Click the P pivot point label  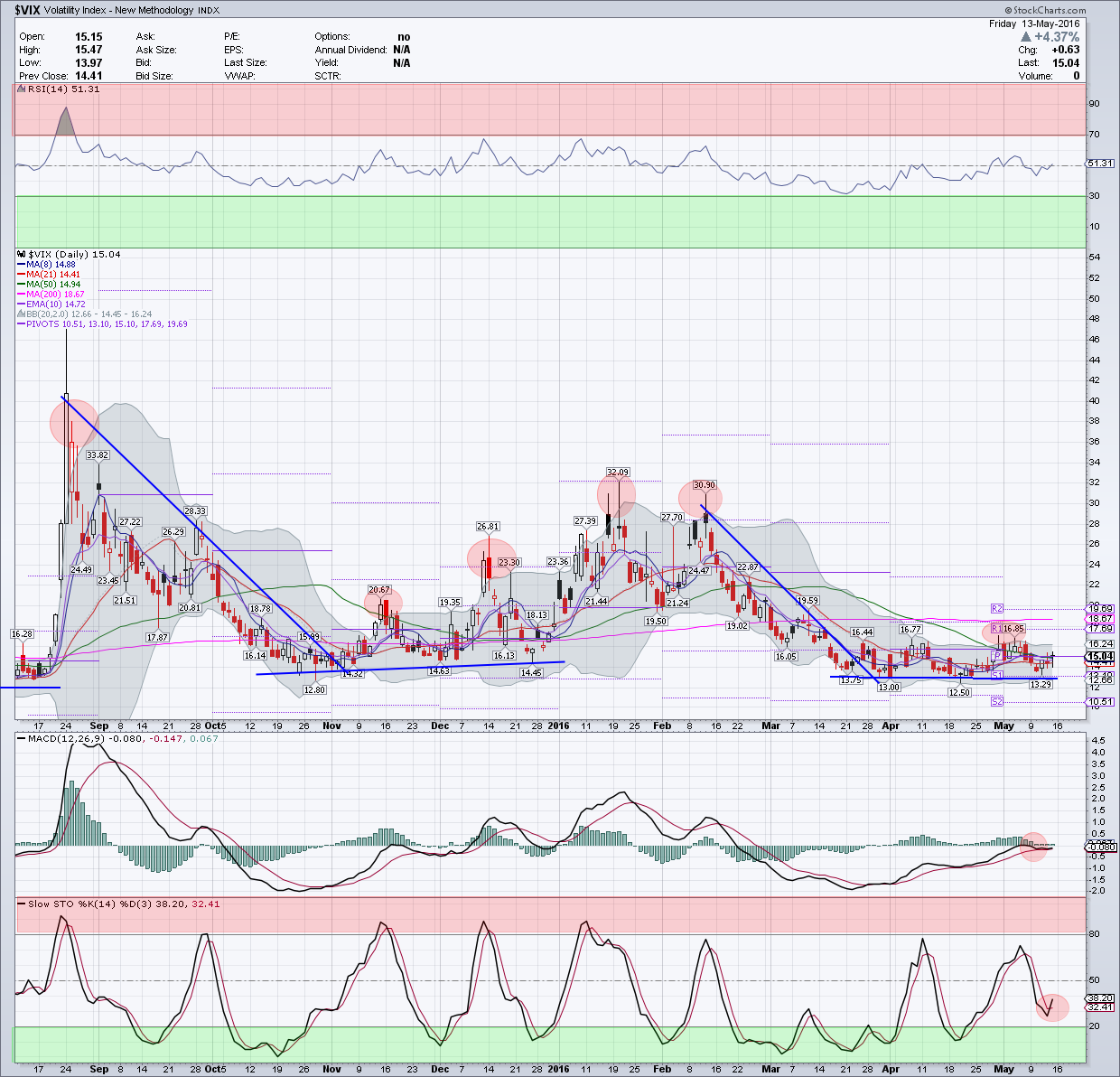pyautogui.click(x=998, y=654)
